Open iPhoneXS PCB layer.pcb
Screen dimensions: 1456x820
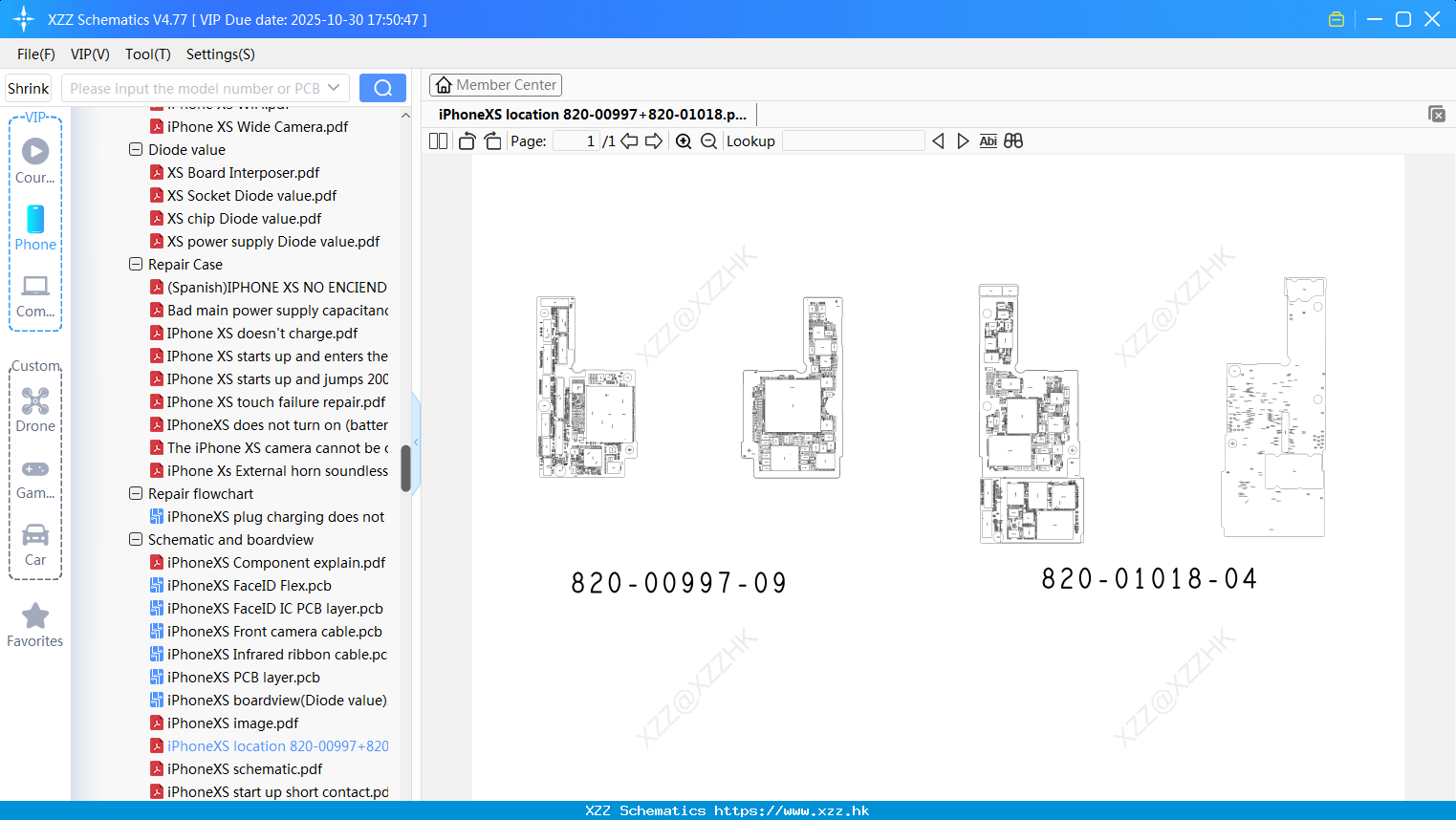coord(243,678)
